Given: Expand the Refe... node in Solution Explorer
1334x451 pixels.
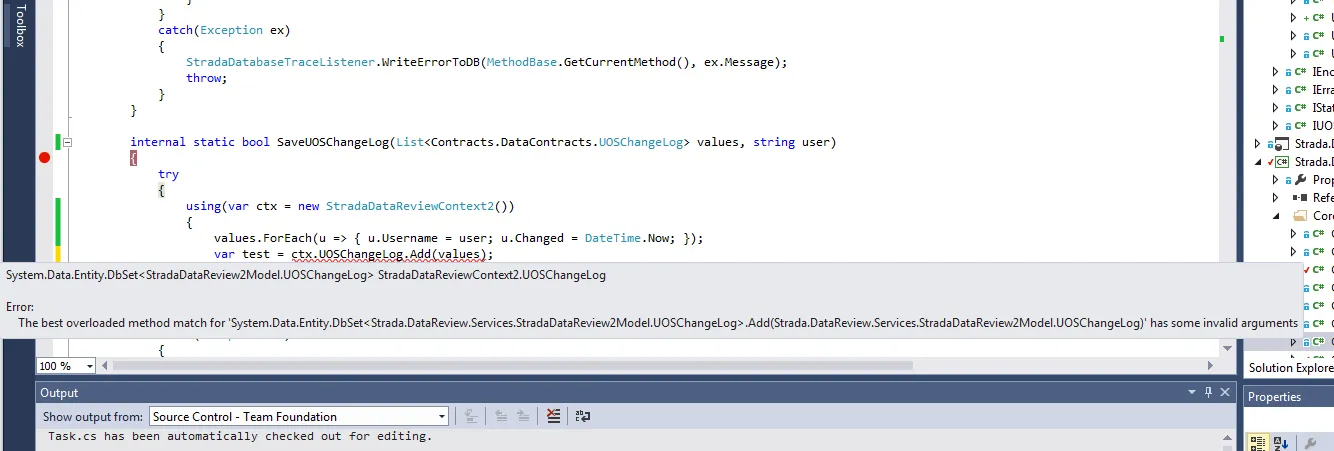Looking at the screenshot, I should point(1275,198).
